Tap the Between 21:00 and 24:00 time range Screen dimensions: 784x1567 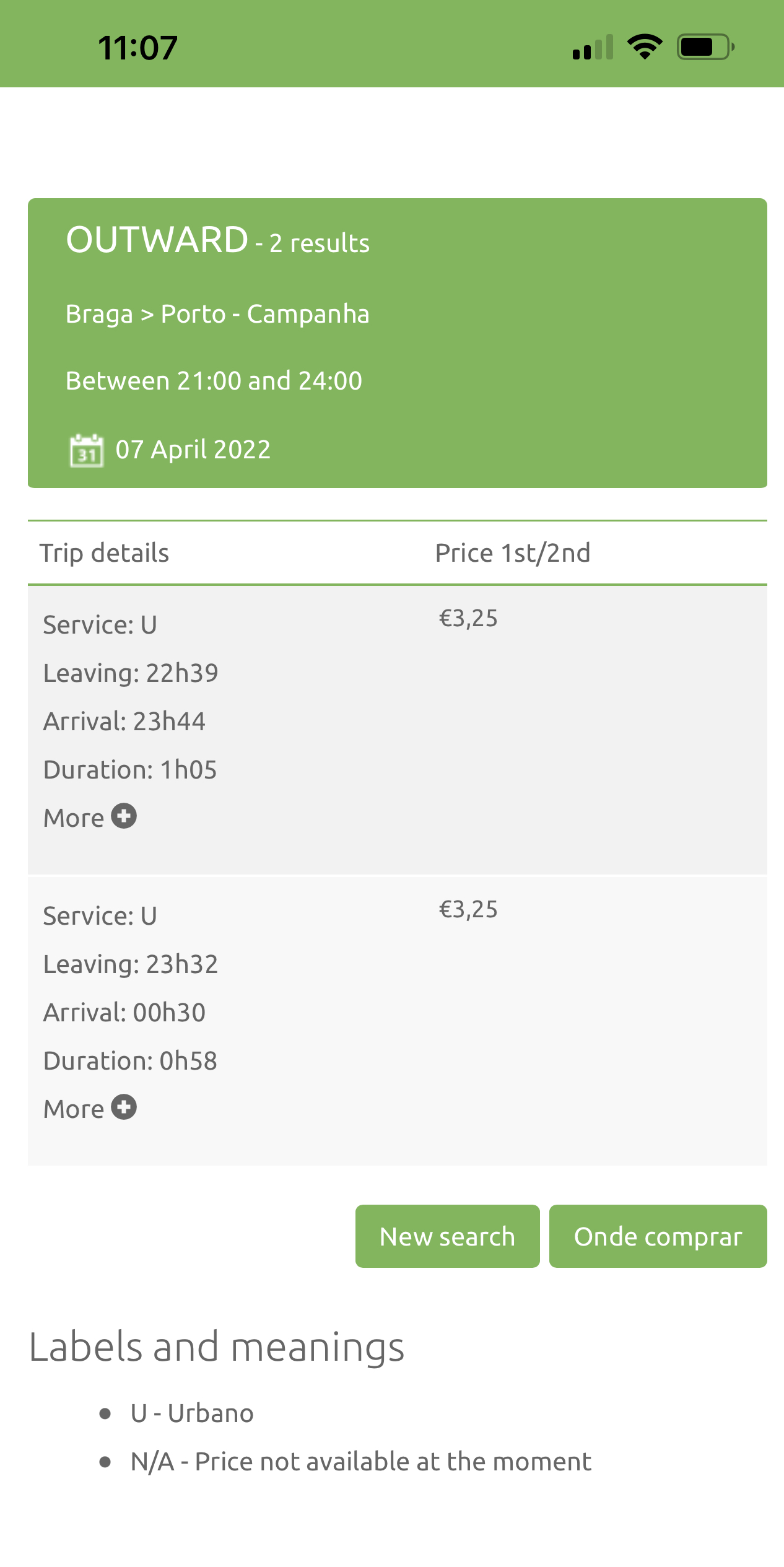[214, 381]
